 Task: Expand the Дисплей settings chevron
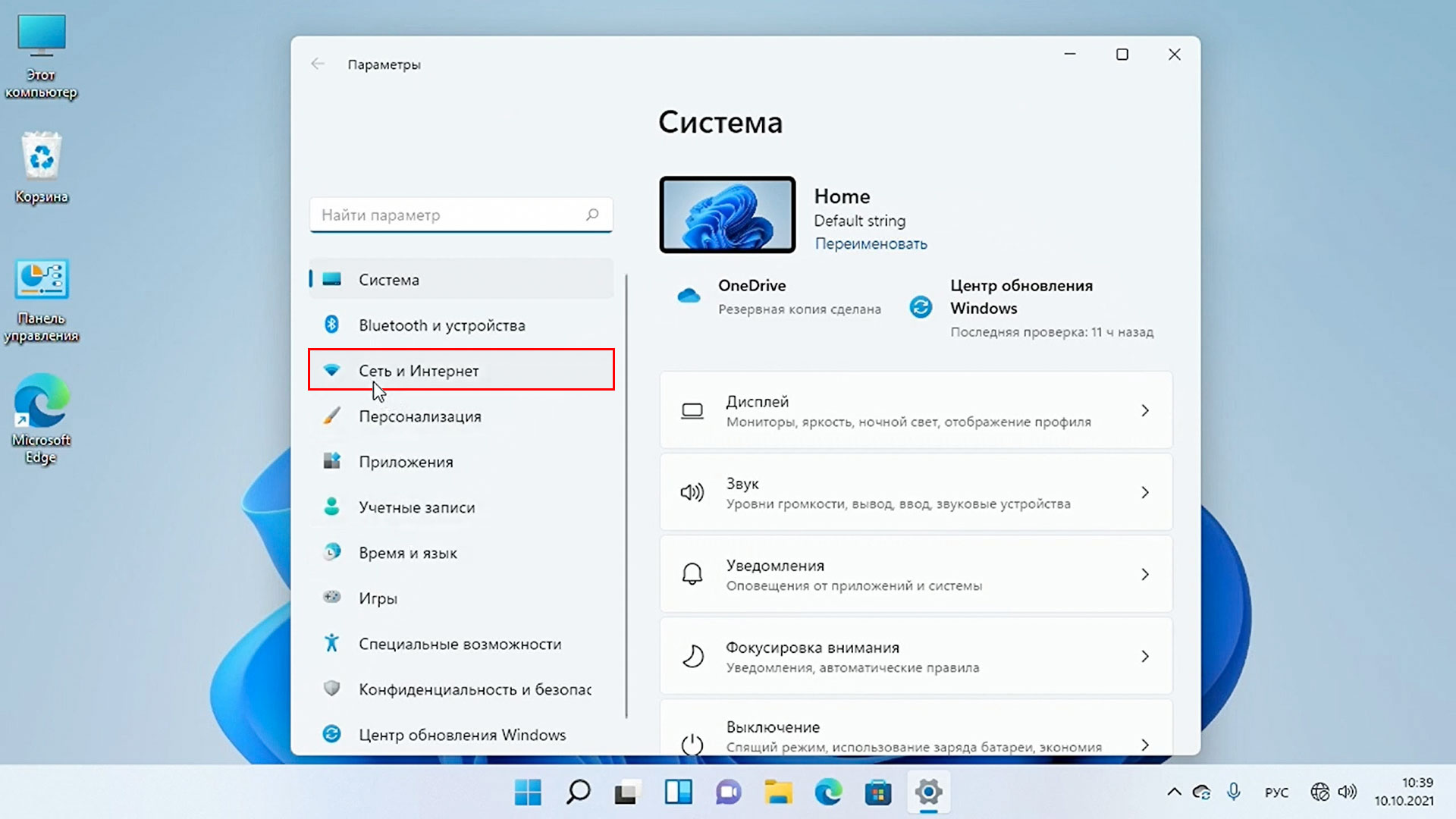point(1145,410)
